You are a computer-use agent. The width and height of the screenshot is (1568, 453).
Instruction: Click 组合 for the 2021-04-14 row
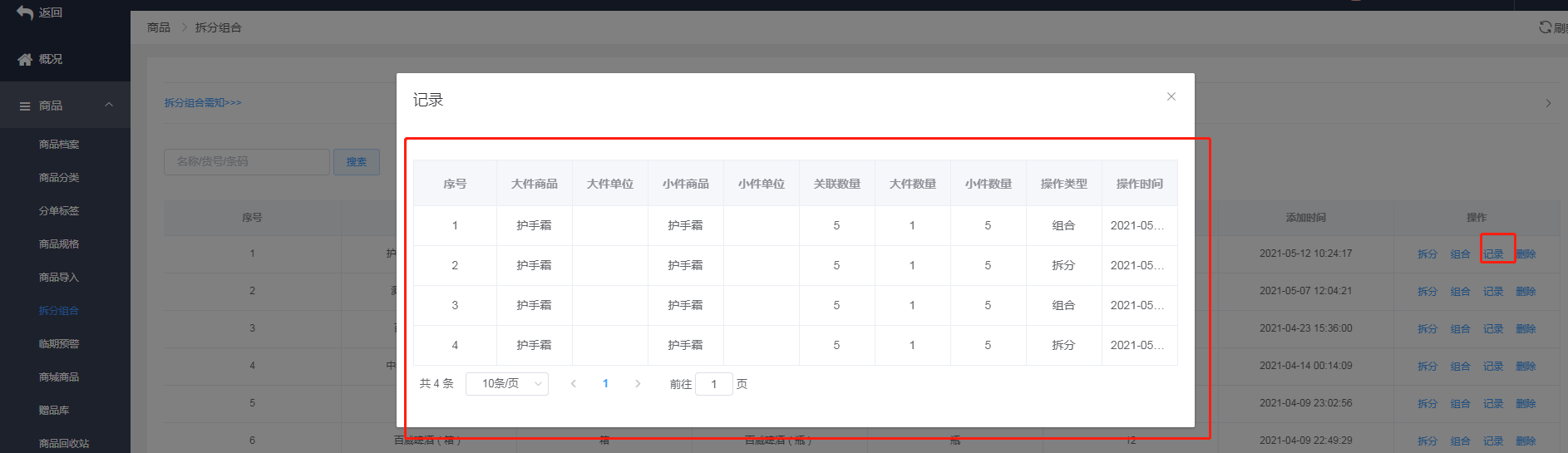pyautogui.click(x=1461, y=367)
